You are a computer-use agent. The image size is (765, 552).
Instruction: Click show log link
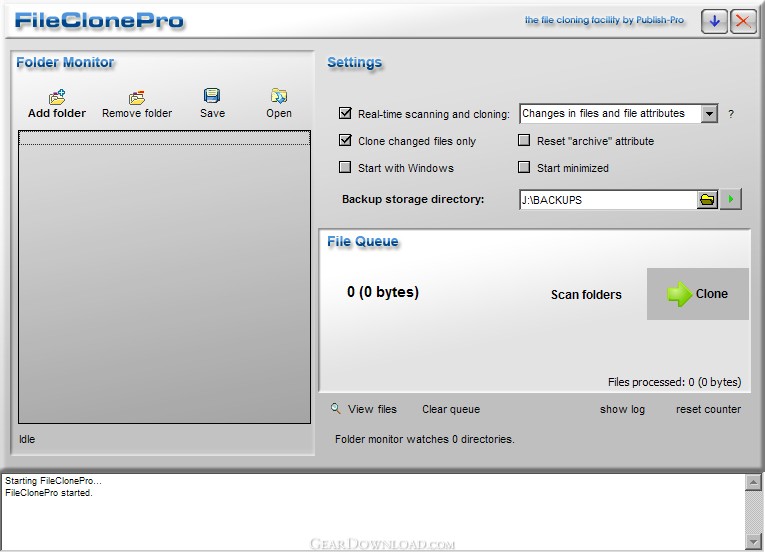point(622,409)
